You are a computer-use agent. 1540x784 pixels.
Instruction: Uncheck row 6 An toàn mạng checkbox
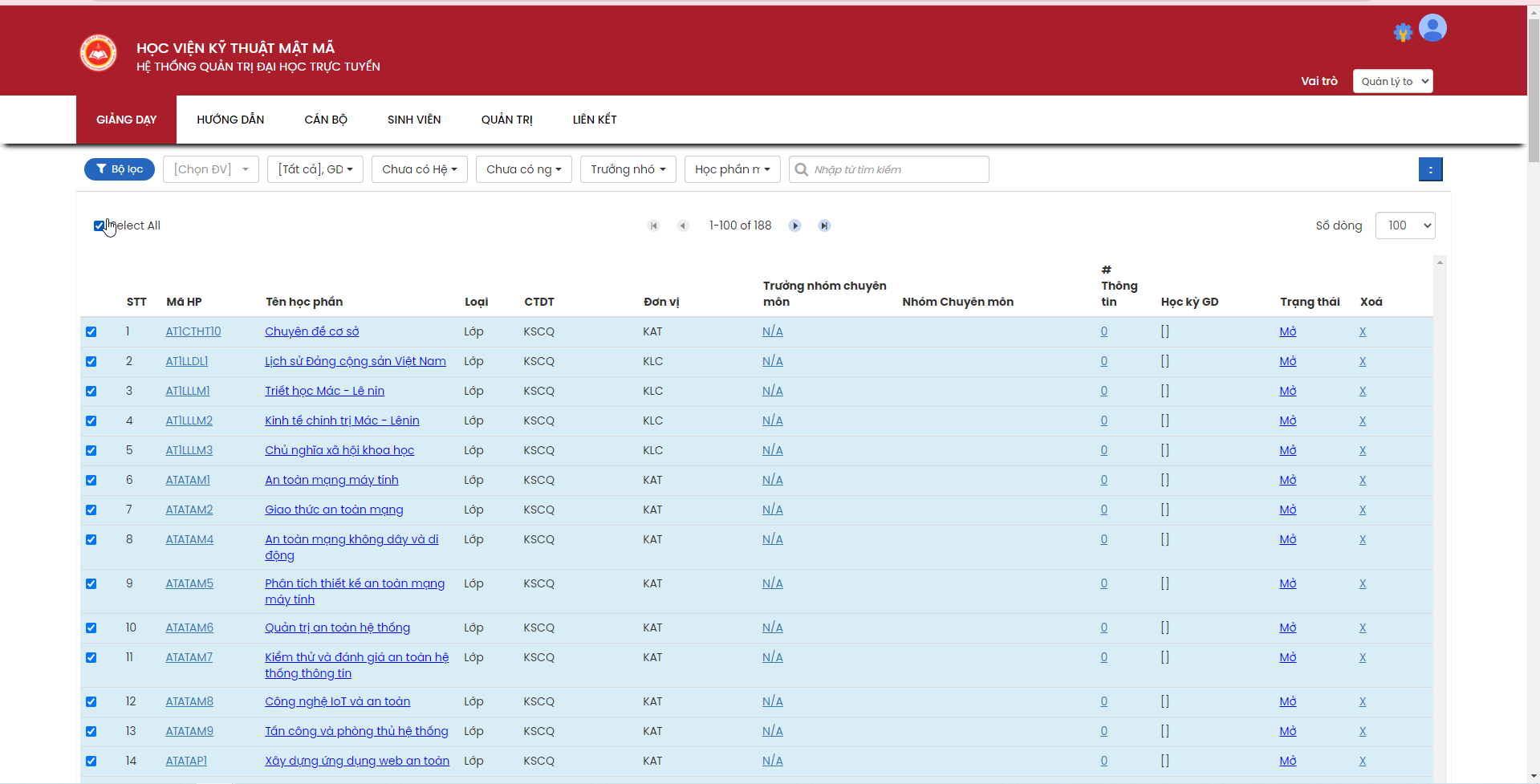[x=91, y=481]
